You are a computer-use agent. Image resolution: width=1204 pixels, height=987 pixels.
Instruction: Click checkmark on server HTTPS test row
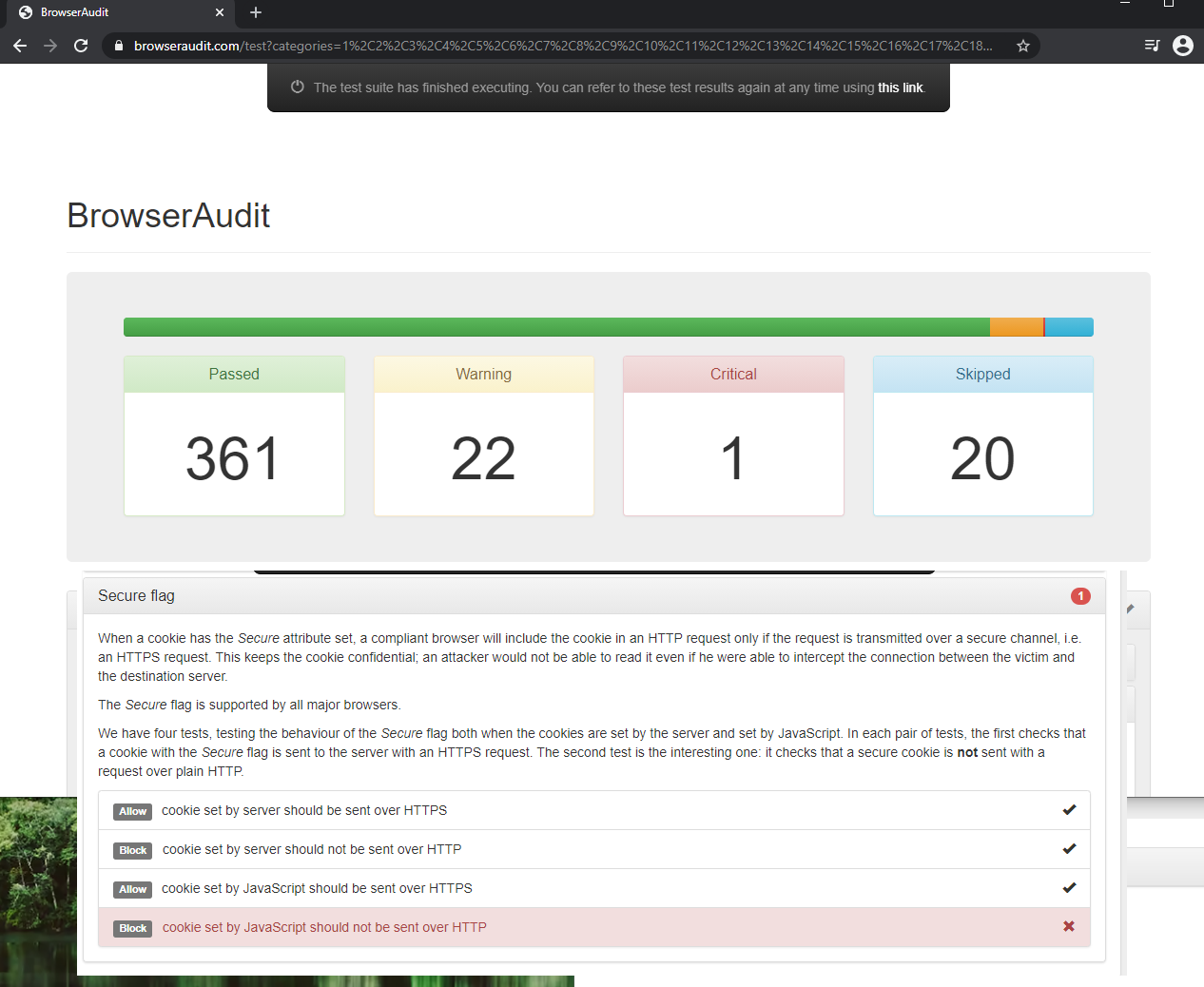point(1069,810)
